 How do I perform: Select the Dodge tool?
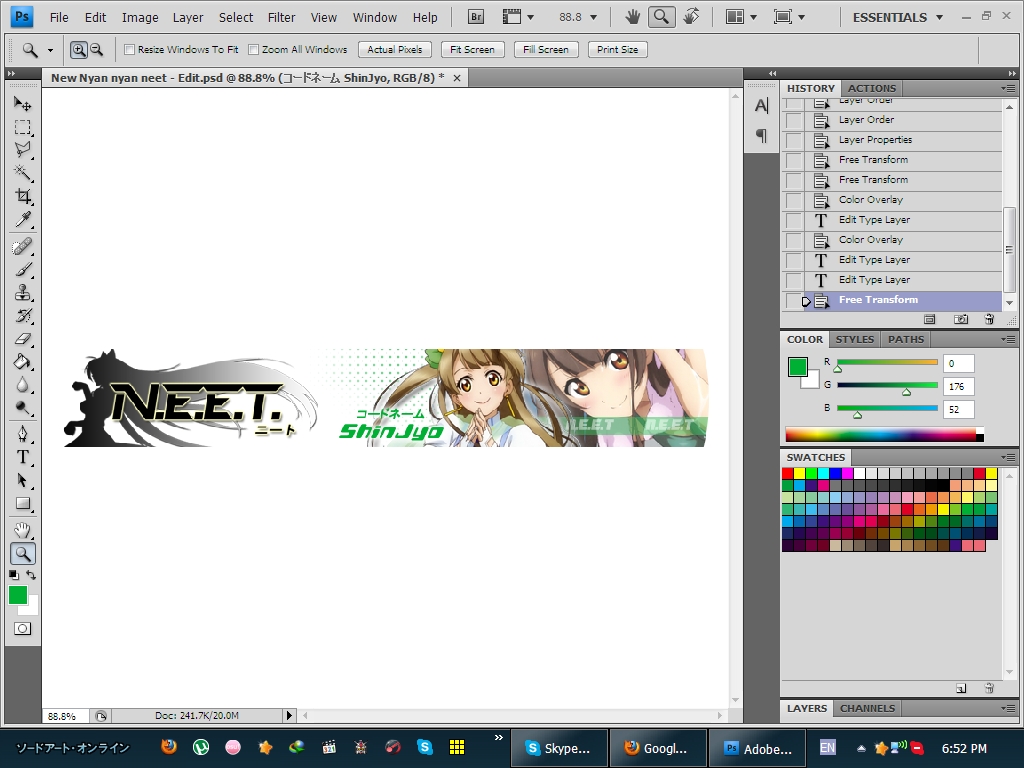pos(23,408)
